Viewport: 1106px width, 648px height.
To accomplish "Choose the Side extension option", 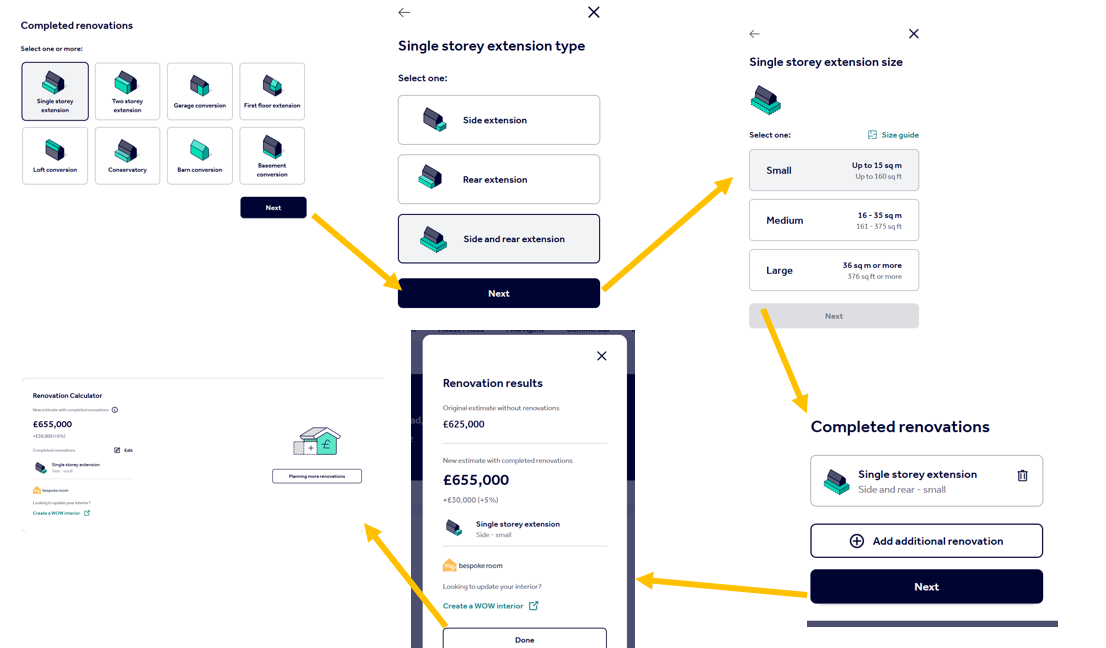I will tap(499, 120).
